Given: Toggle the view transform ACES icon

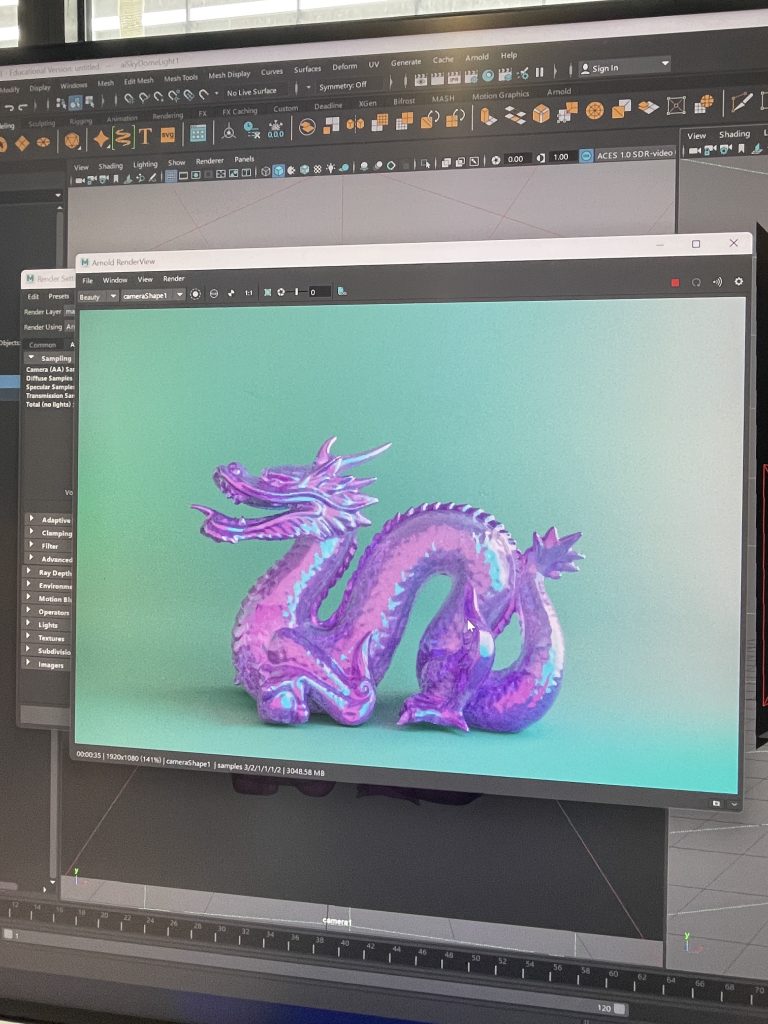Looking at the screenshot, I should click(586, 155).
